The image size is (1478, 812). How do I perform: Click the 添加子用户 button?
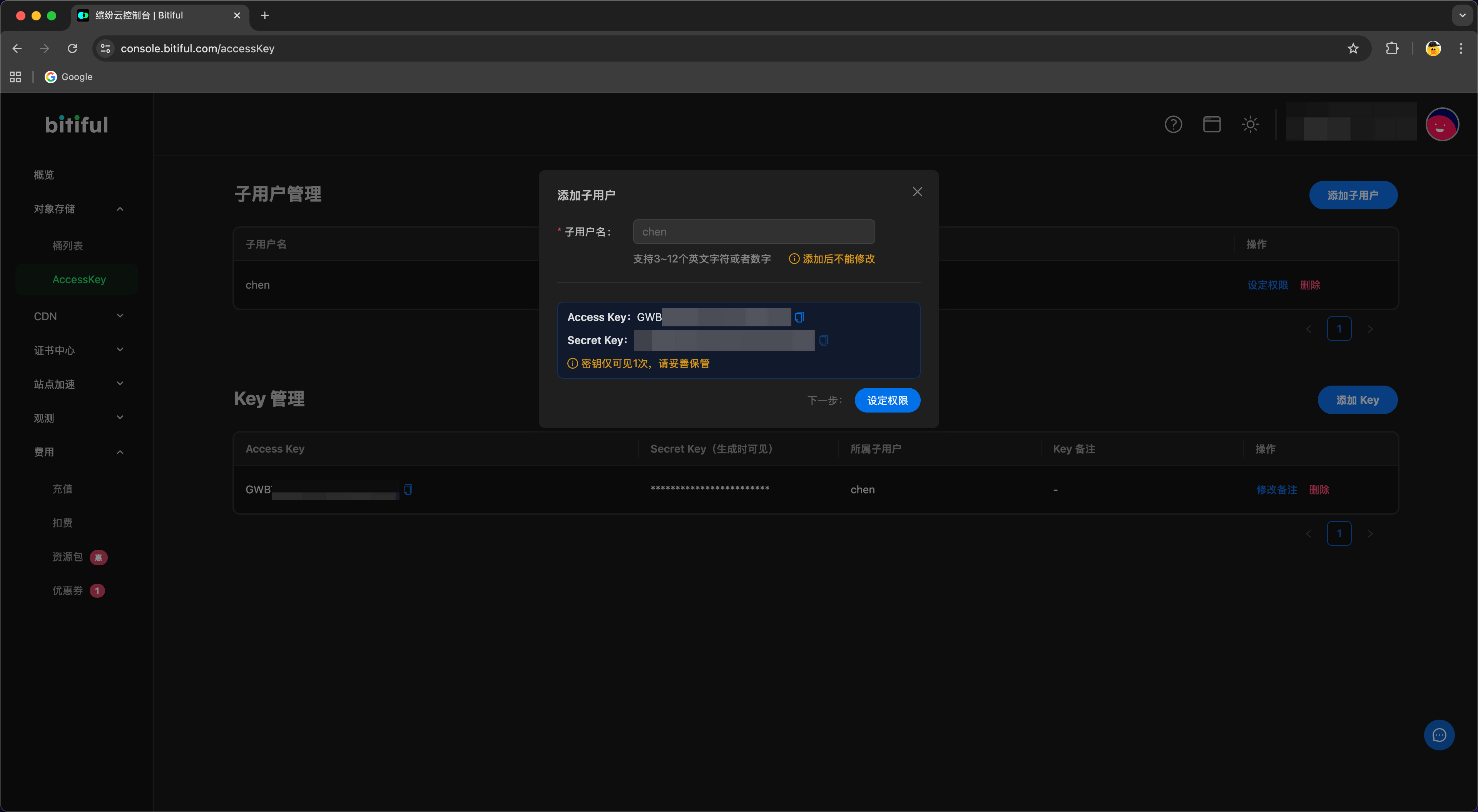(x=1353, y=195)
